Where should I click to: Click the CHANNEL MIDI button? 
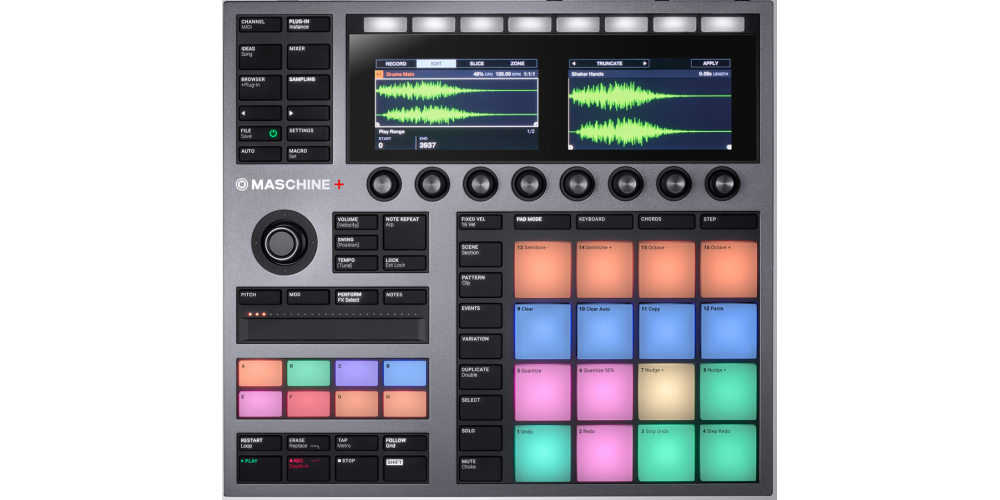coord(260,24)
